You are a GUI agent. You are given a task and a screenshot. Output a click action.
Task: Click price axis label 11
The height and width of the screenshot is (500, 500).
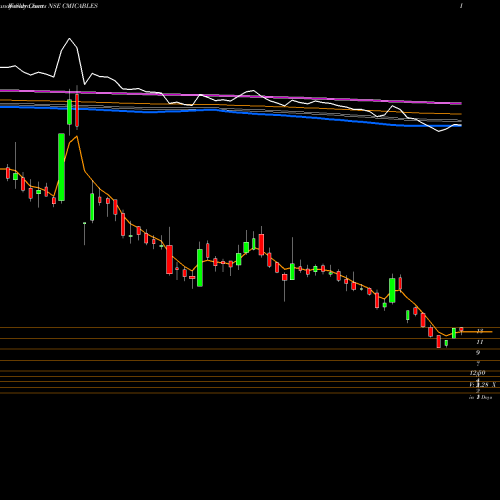point(480,342)
